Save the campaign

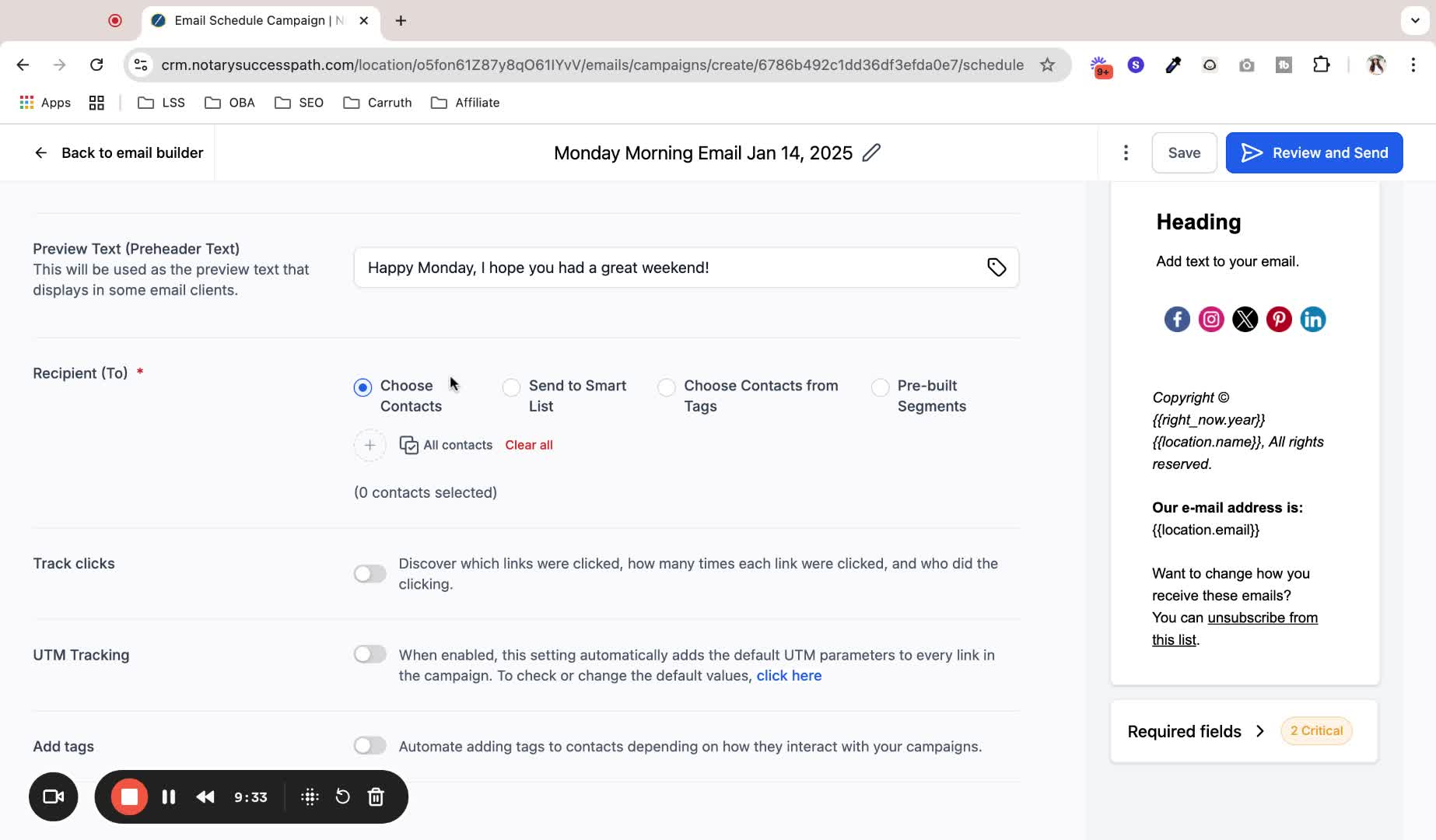click(x=1184, y=152)
